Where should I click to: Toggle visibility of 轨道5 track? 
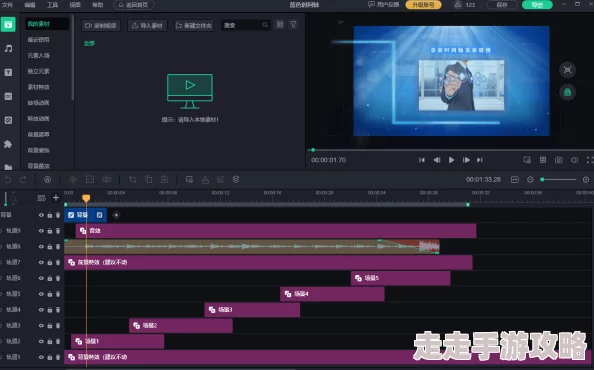pyautogui.click(x=41, y=294)
